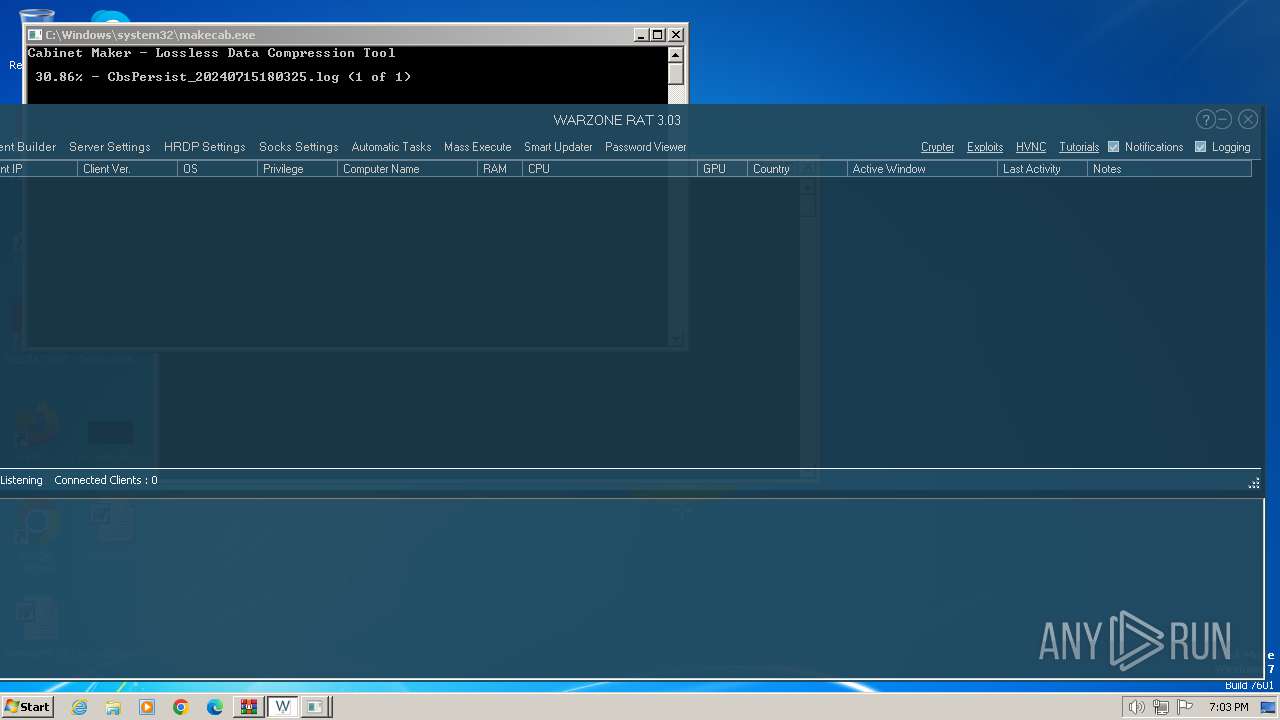The image size is (1280, 720).
Task: Sort by the Last Activity column header
Action: pyautogui.click(x=1042, y=169)
